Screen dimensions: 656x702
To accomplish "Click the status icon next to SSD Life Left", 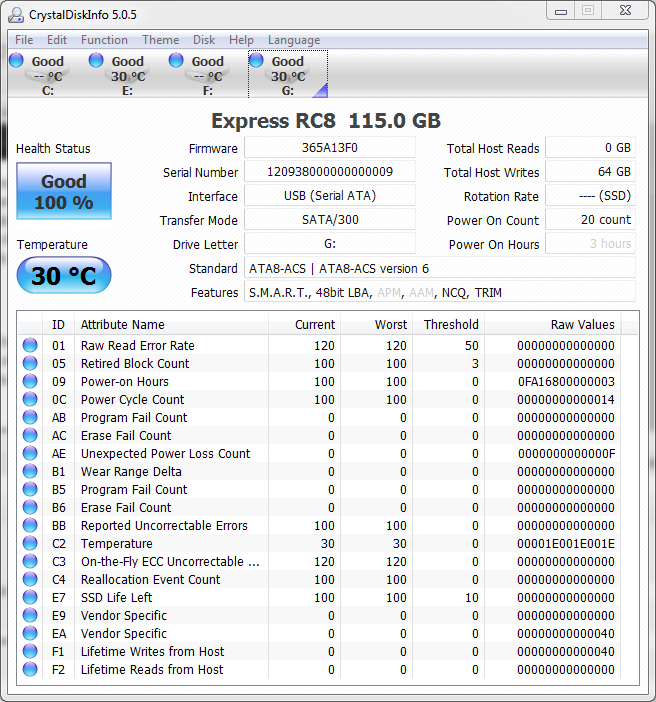I will (30, 598).
